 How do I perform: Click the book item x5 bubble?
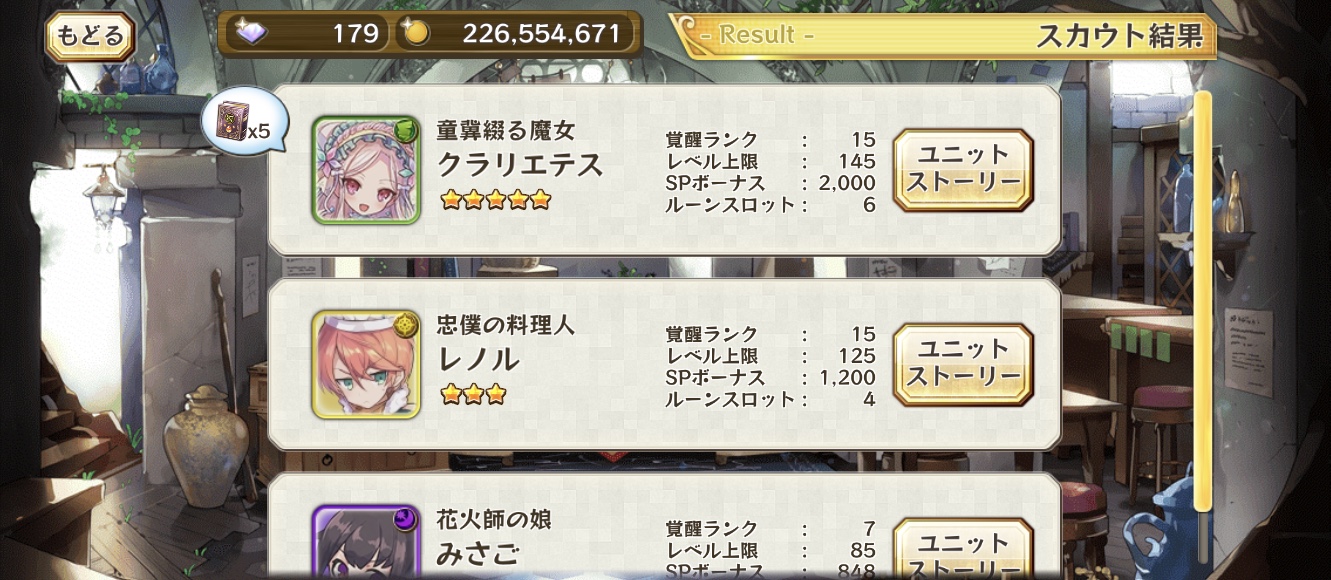tap(244, 123)
